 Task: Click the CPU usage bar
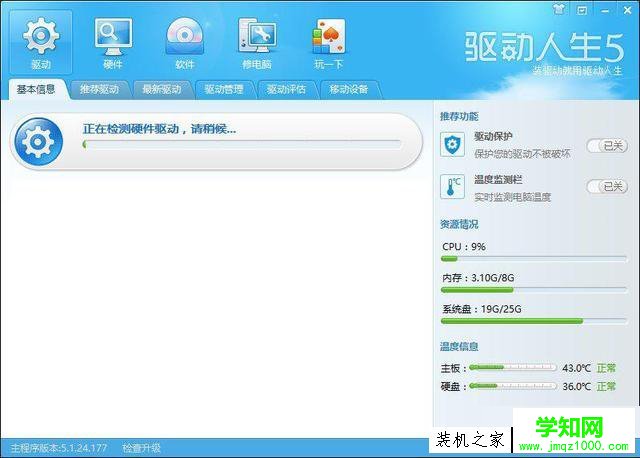tap(534, 259)
